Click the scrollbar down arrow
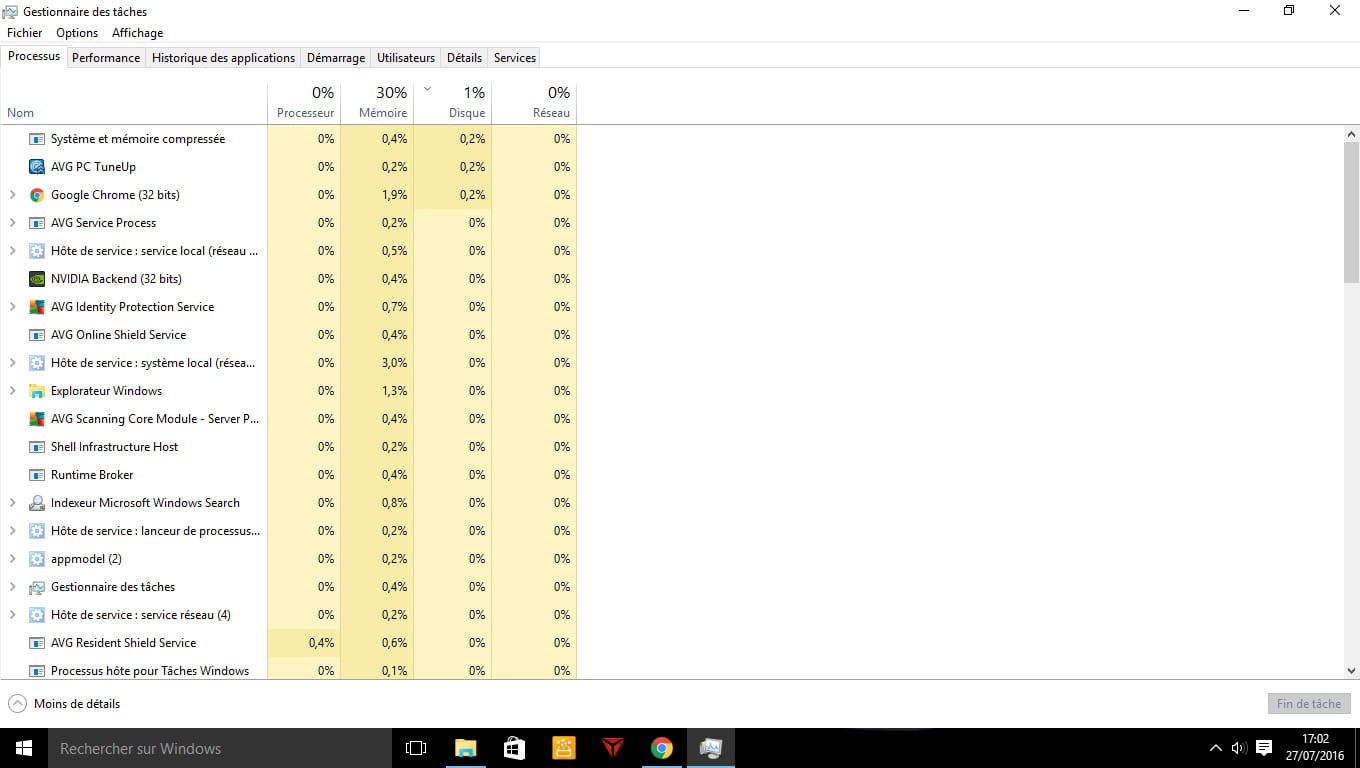 [1352, 671]
